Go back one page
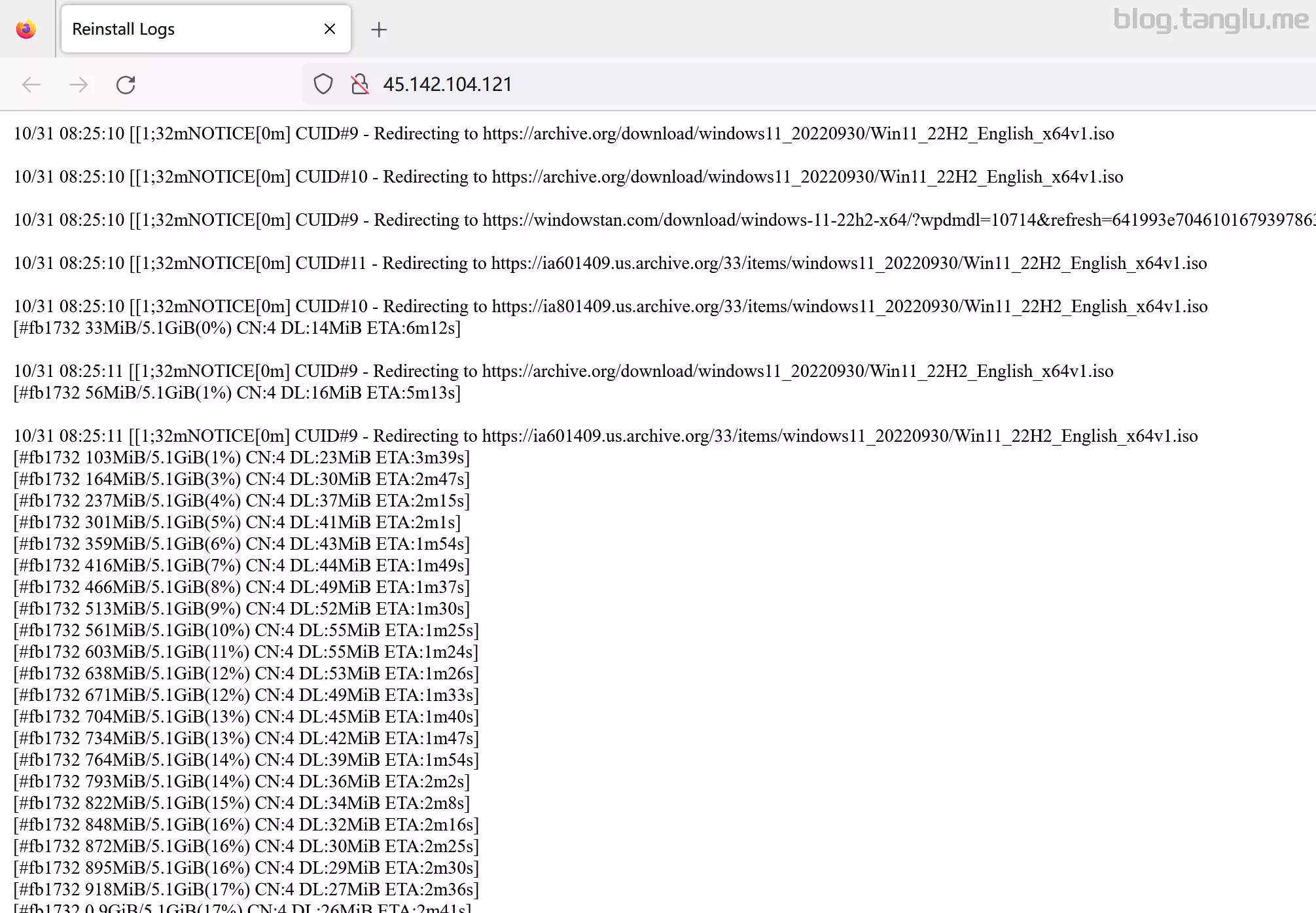1316x913 pixels. (31, 84)
